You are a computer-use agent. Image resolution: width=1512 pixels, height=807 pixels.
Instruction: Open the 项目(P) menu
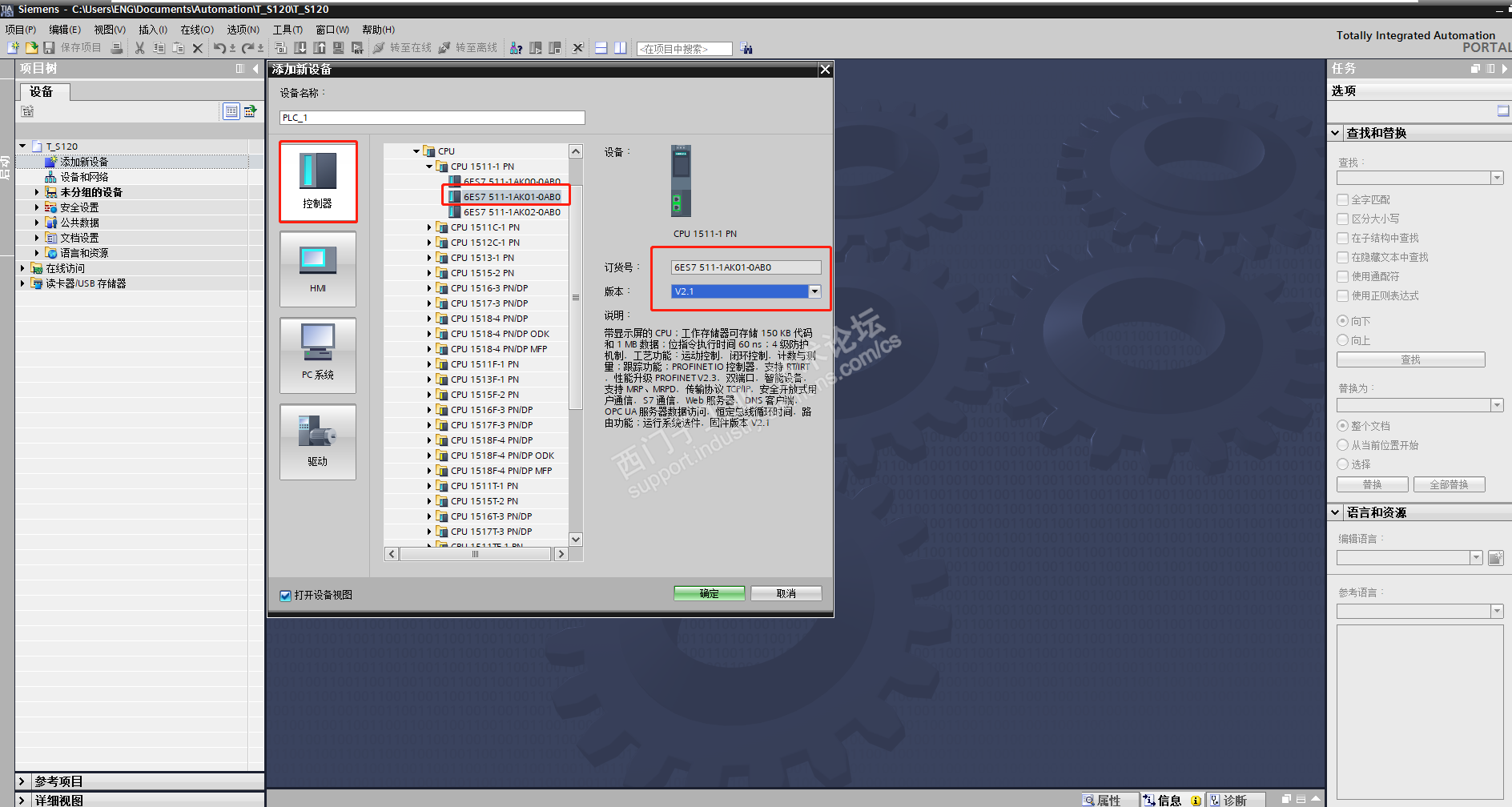20,30
